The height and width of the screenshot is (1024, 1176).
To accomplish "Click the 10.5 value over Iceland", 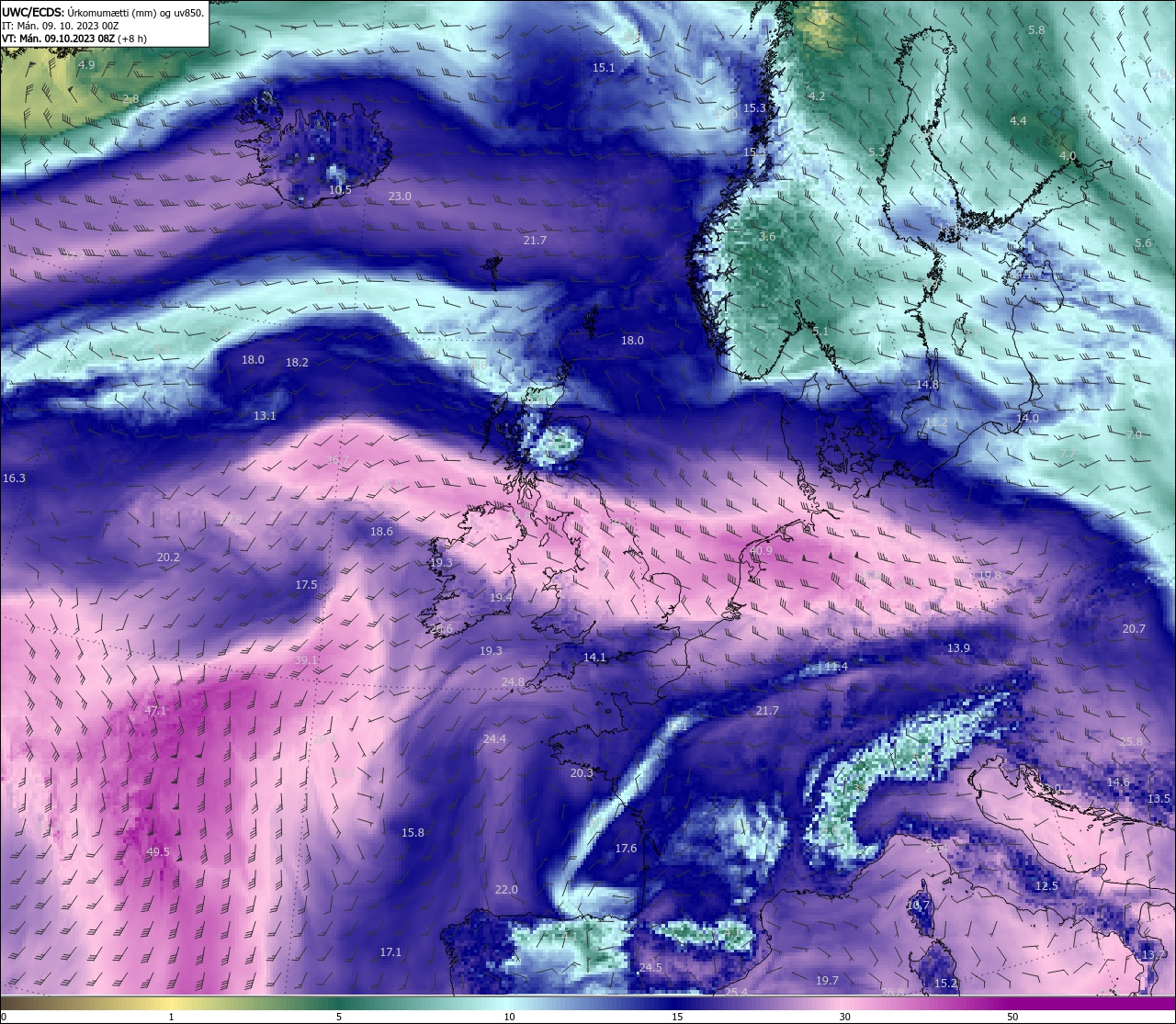I will [x=340, y=190].
